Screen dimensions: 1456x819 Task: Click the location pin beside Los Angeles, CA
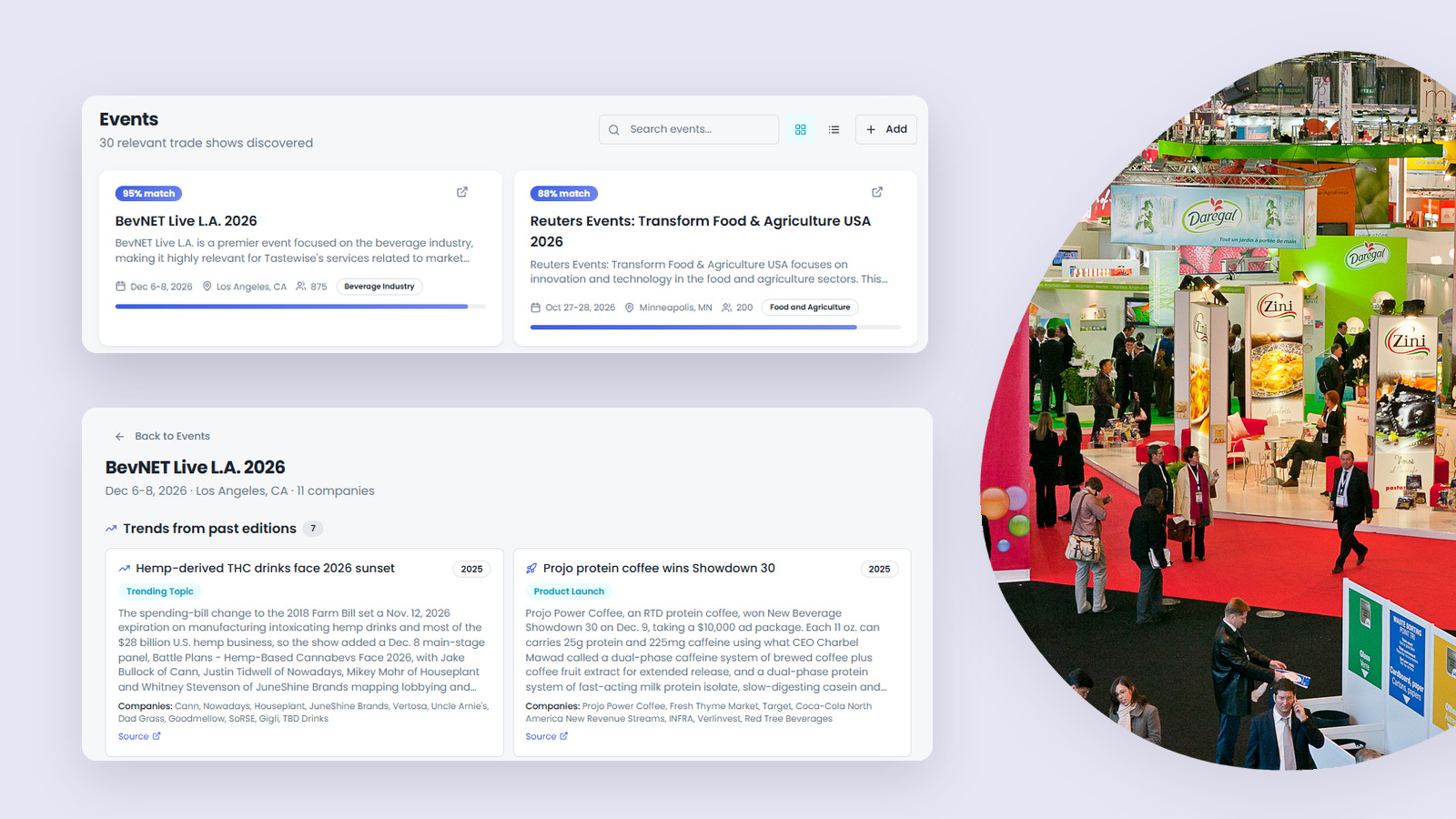pyautogui.click(x=207, y=287)
